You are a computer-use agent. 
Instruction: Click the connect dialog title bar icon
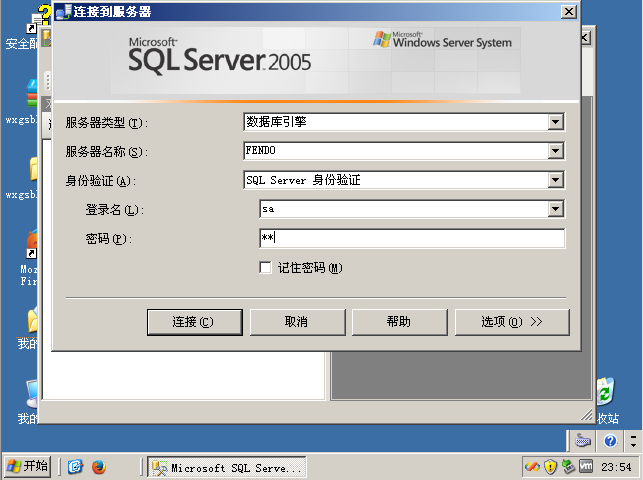63,12
